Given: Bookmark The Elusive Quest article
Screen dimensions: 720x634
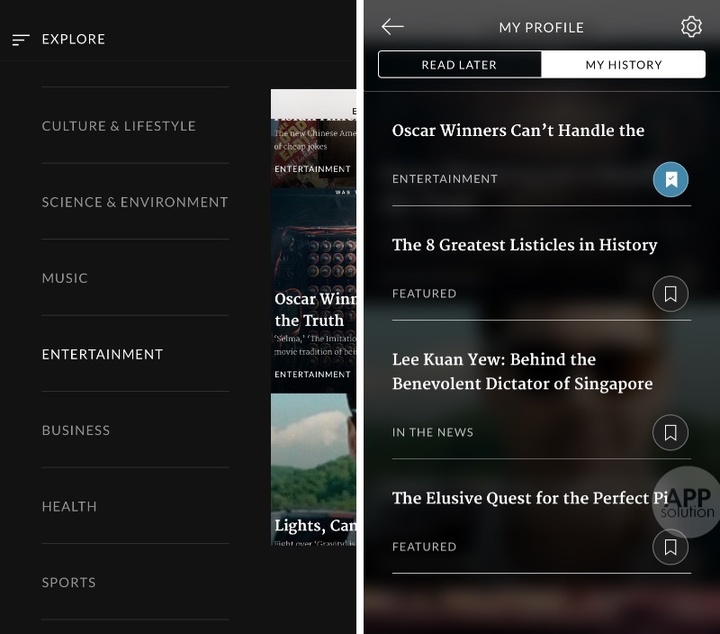Looking at the screenshot, I should tap(670, 547).
